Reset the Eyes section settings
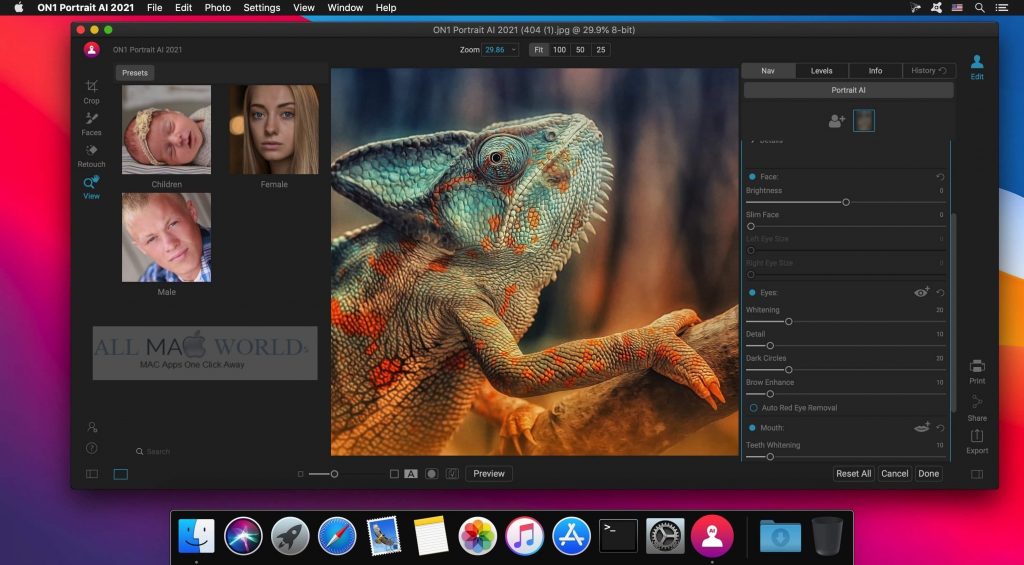Screen dimensions: 1024x565 pos(940,293)
